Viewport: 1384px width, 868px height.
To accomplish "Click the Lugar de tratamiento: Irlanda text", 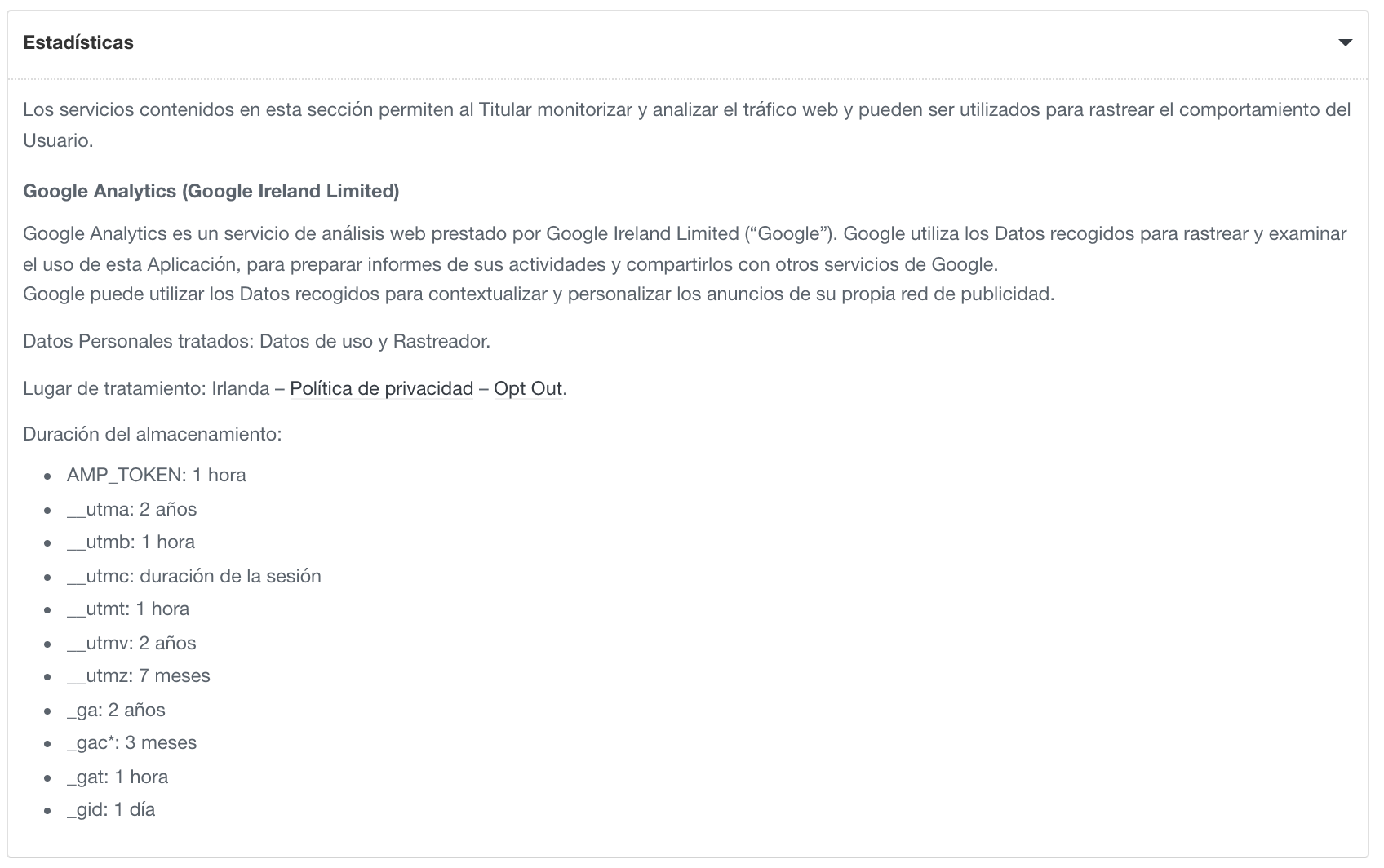I will [x=146, y=388].
